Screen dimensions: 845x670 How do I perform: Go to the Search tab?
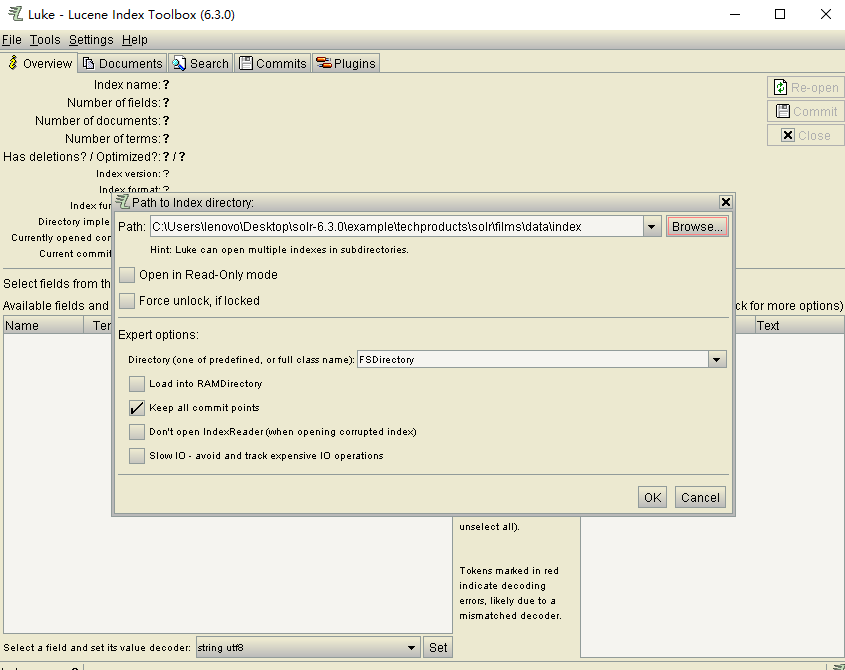(x=200, y=64)
